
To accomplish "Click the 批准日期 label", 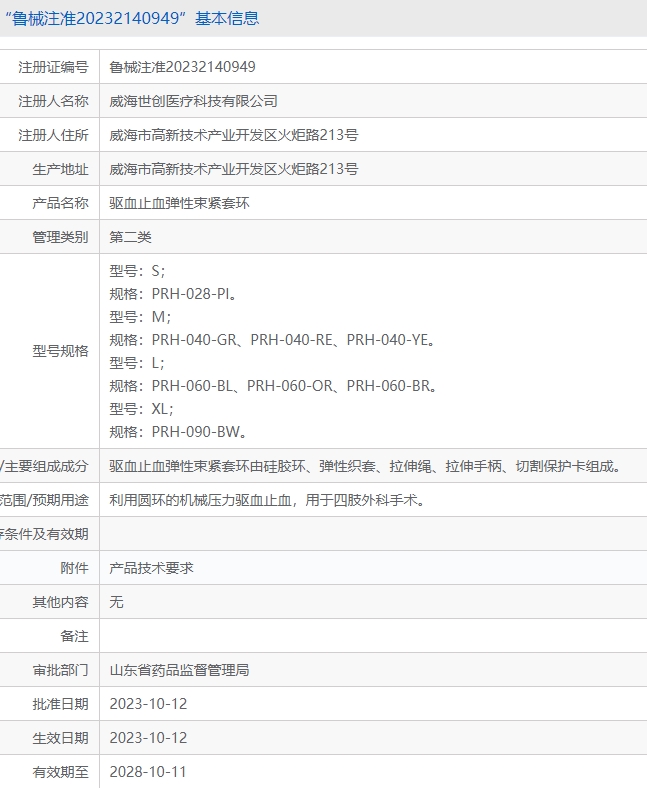I will (x=60, y=704).
